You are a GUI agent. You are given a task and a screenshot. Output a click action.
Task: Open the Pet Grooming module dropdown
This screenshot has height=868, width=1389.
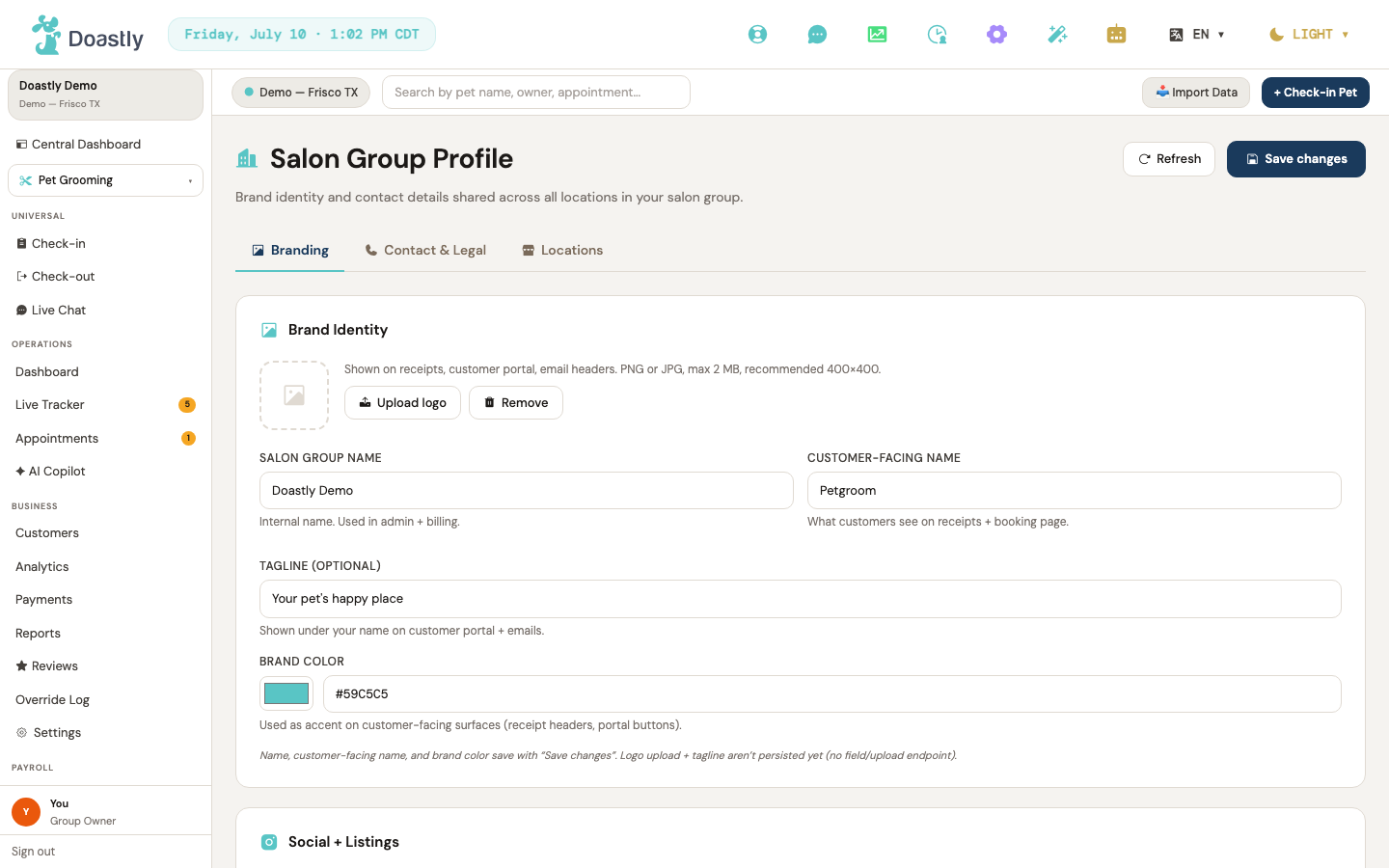click(x=105, y=180)
